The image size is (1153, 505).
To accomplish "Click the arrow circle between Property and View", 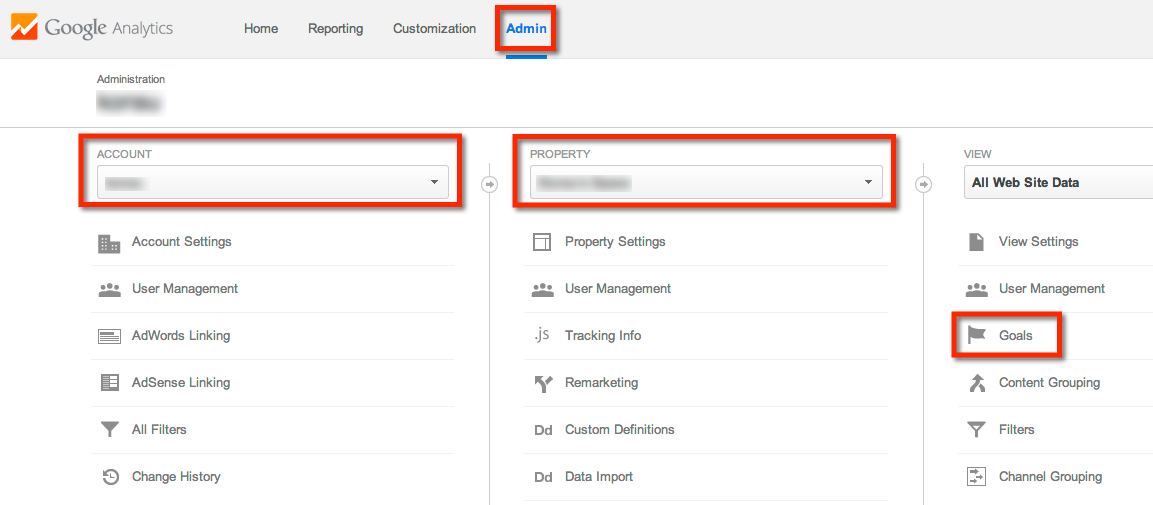I will tap(924, 184).
